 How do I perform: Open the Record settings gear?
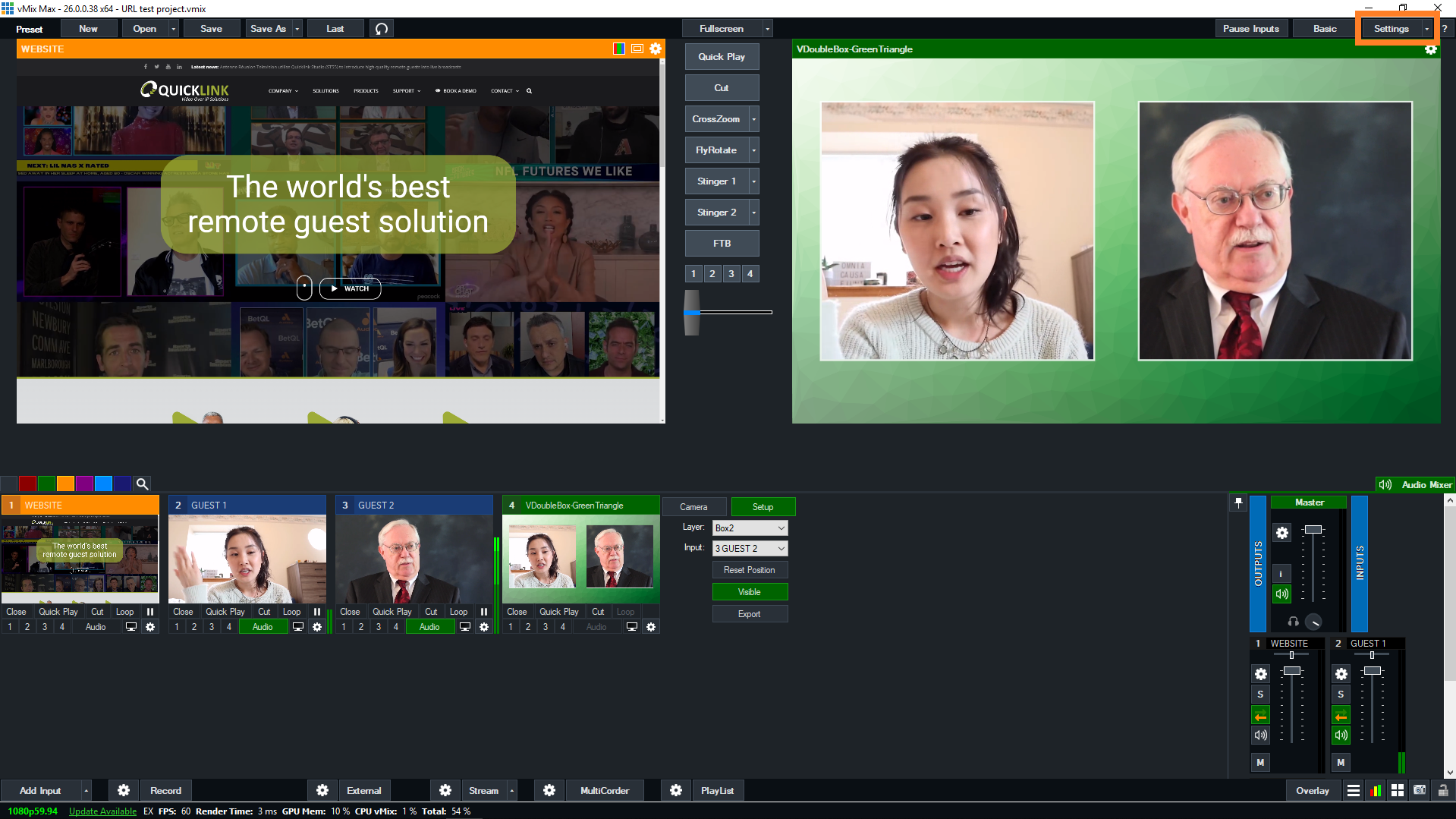[124, 790]
